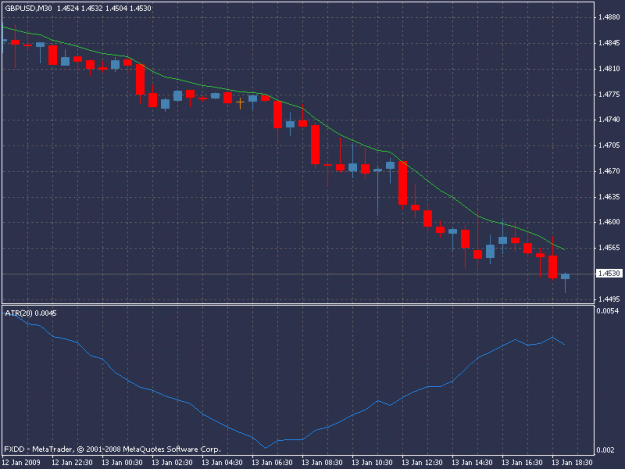Click the 1.4565 price scale value
The width and height of the screenshot is (625, 469).
(609, 248)
